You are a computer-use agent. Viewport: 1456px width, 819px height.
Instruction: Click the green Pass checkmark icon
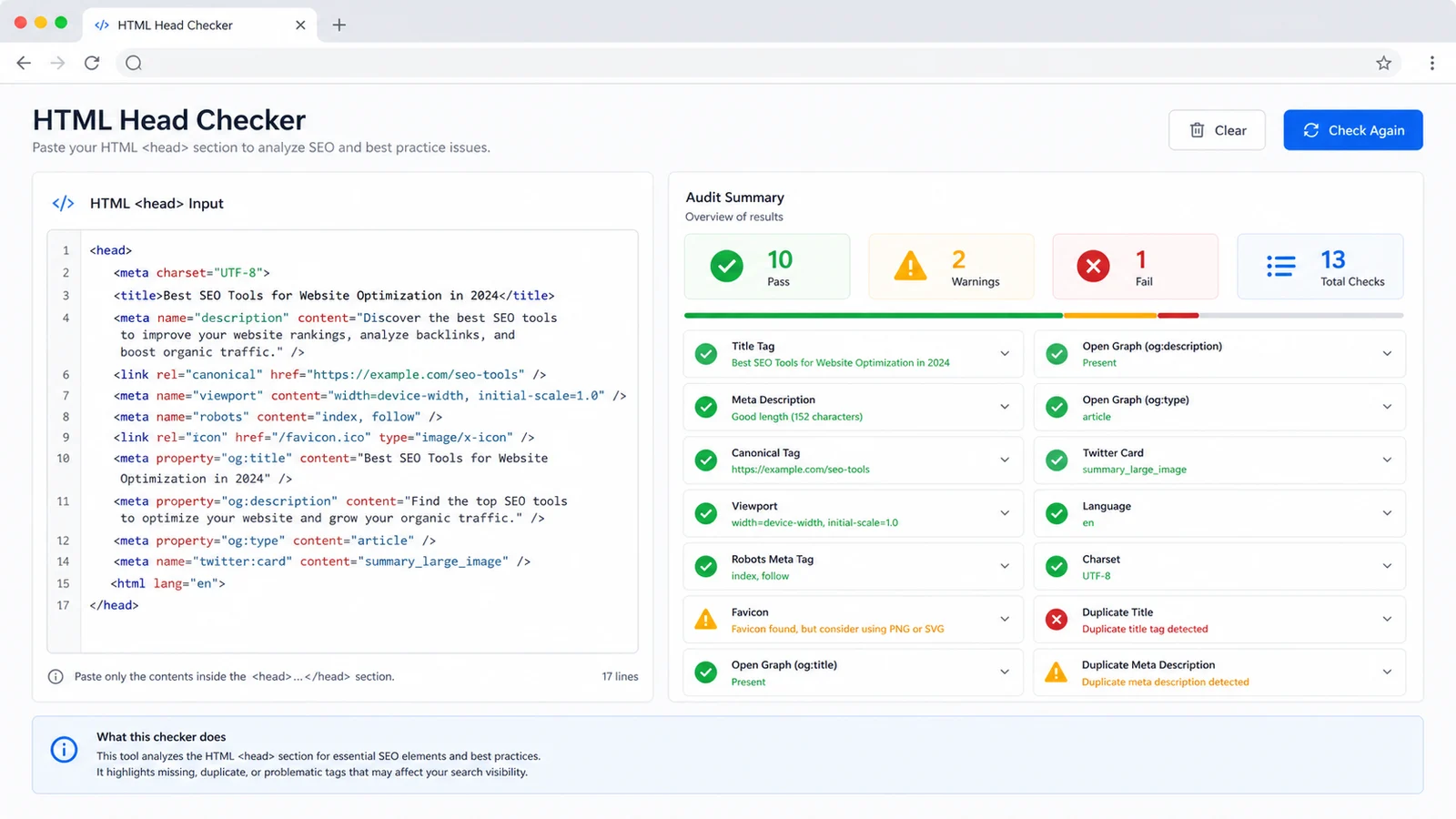pyautogui.click(x=726, y=267)
